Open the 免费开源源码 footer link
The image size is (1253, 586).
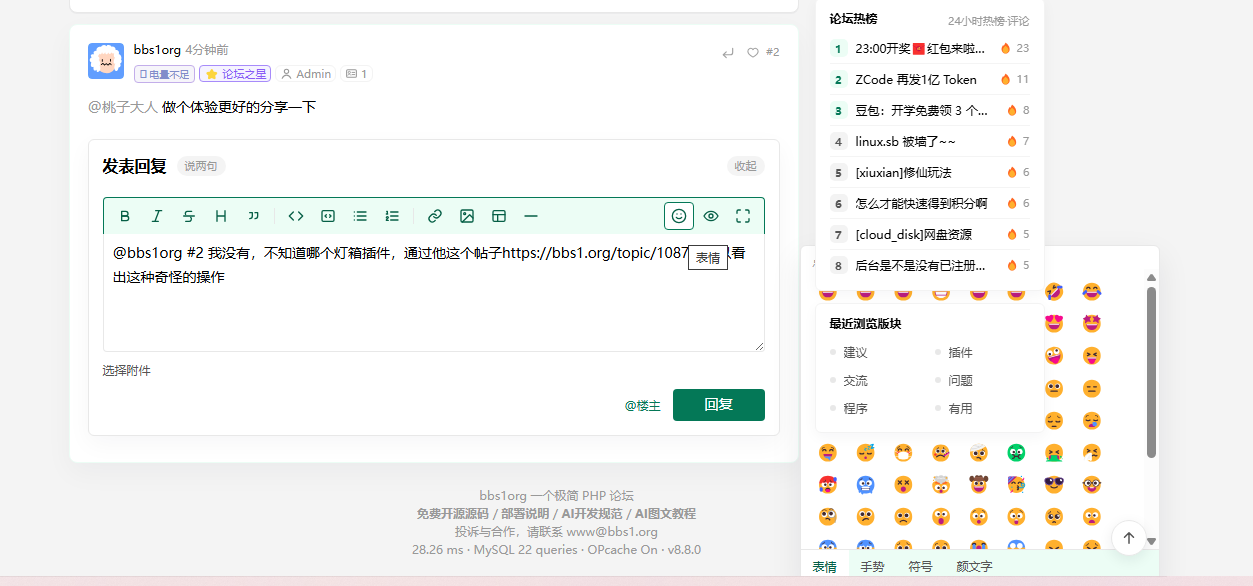coord(453,514)
